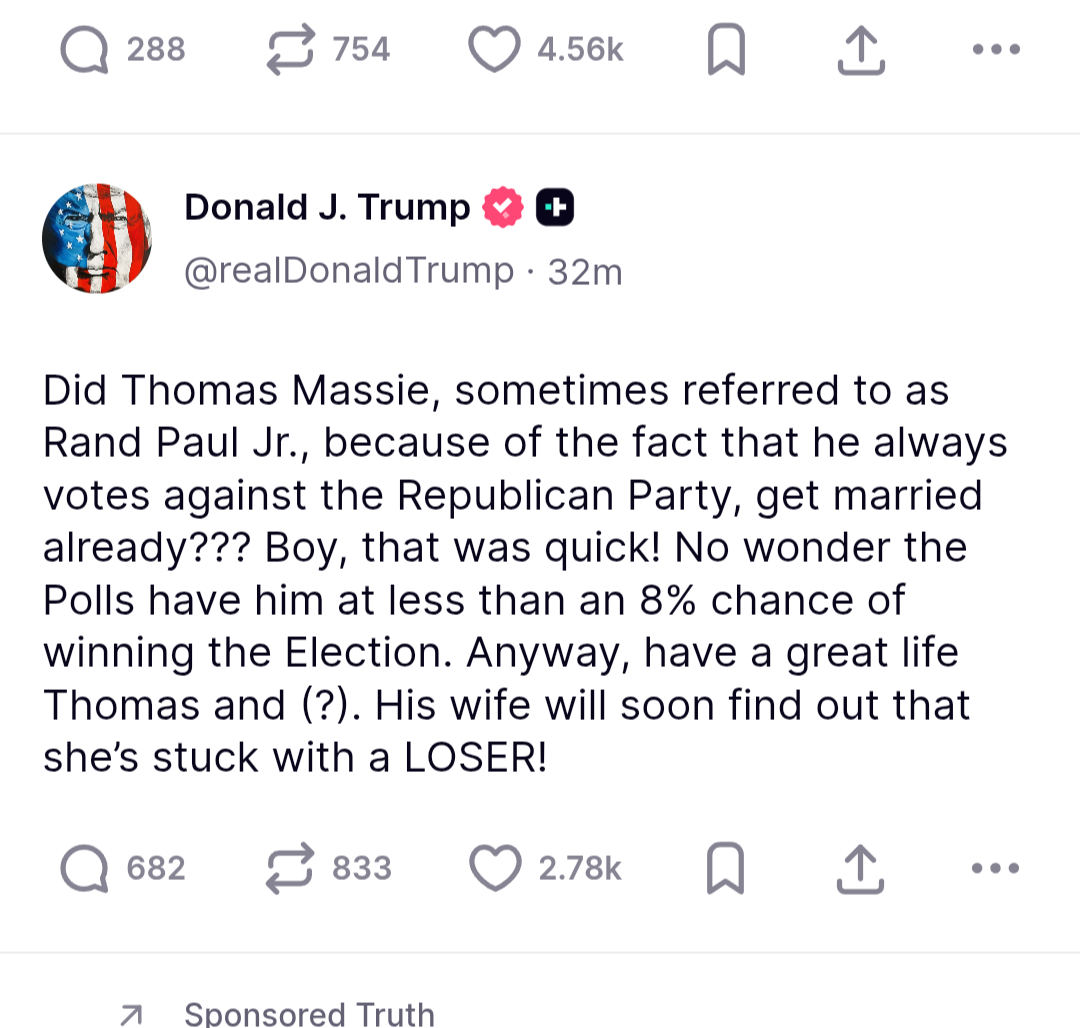This screenshot has width=1080, height=1028.
Task: Reply to the Massie post with 682 comments
Action: tap(83, 868)
